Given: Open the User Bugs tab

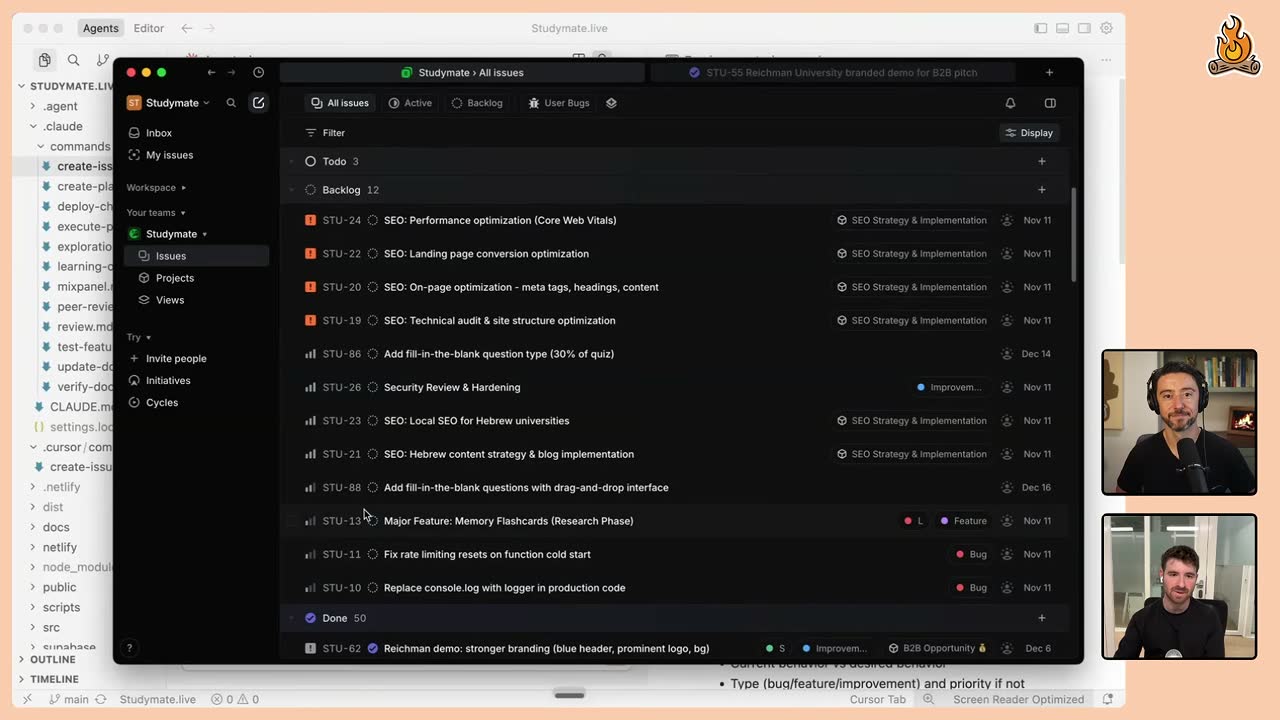Looking at the screenshot, I should point(559,103).
